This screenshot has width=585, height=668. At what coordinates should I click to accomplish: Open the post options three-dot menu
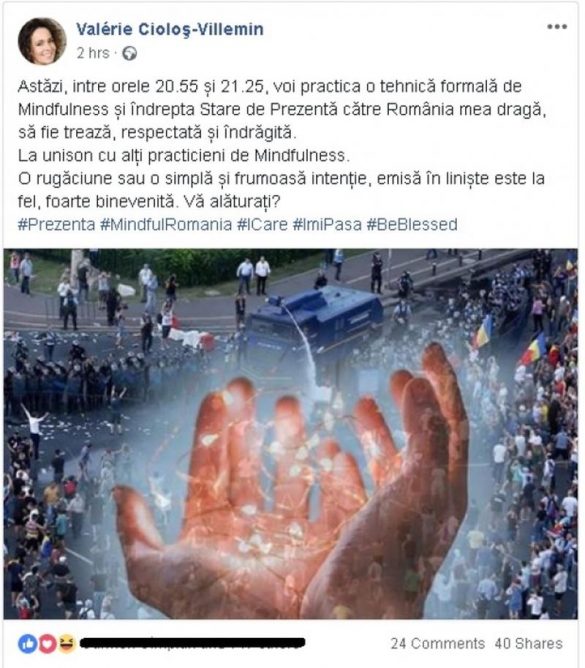557,26
